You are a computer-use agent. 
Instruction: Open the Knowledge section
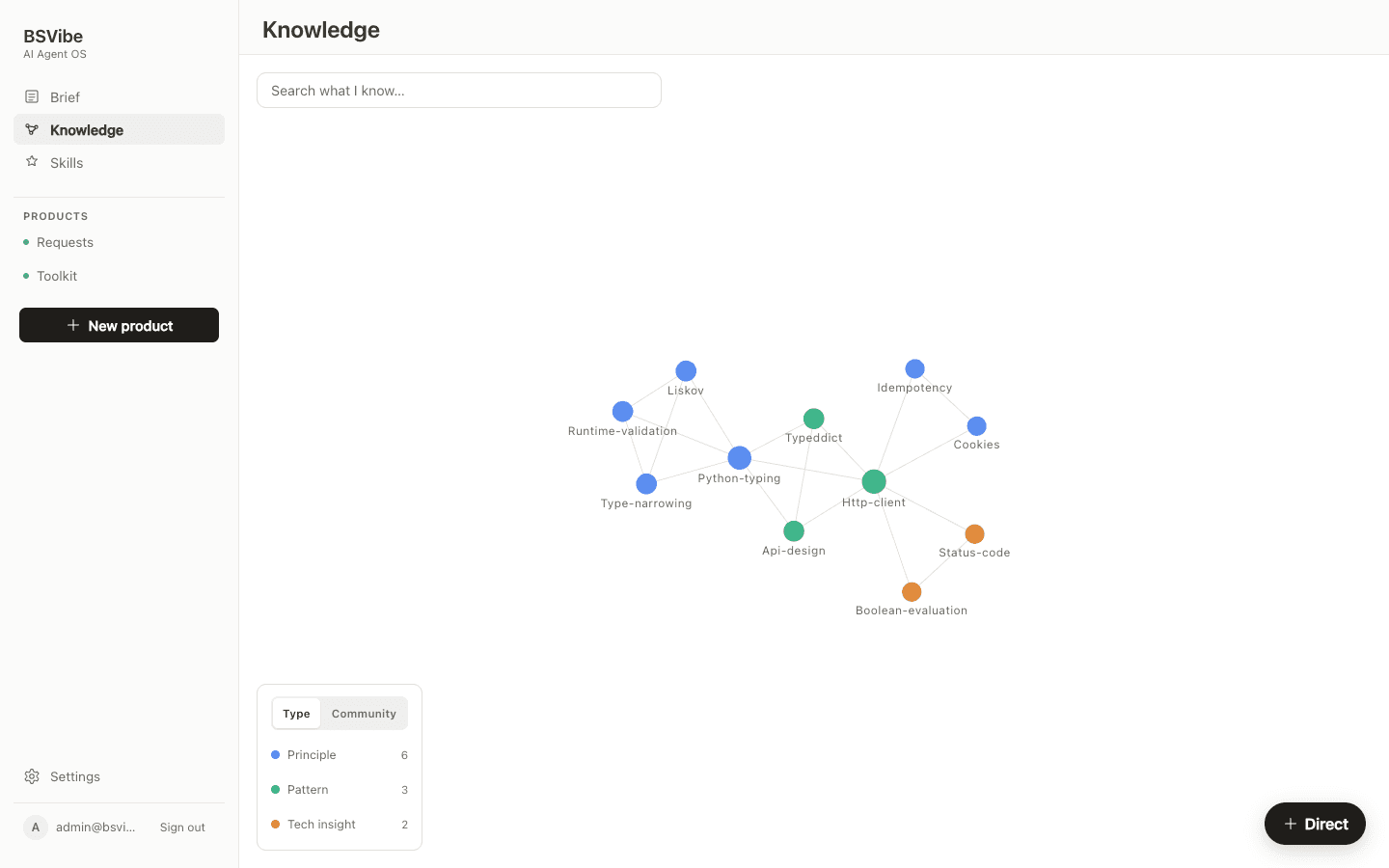(119, 129)
